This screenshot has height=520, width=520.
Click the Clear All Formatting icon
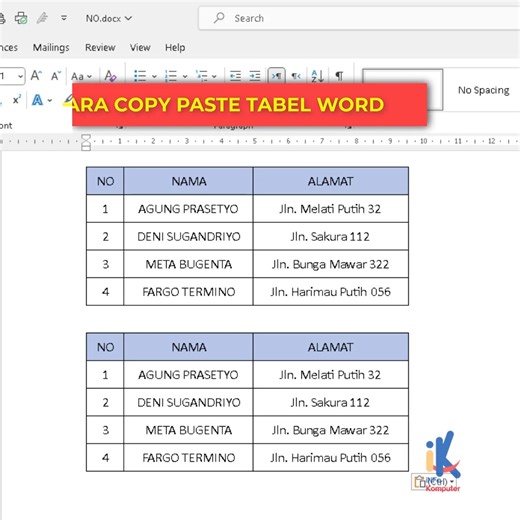[x=110, y=76]
